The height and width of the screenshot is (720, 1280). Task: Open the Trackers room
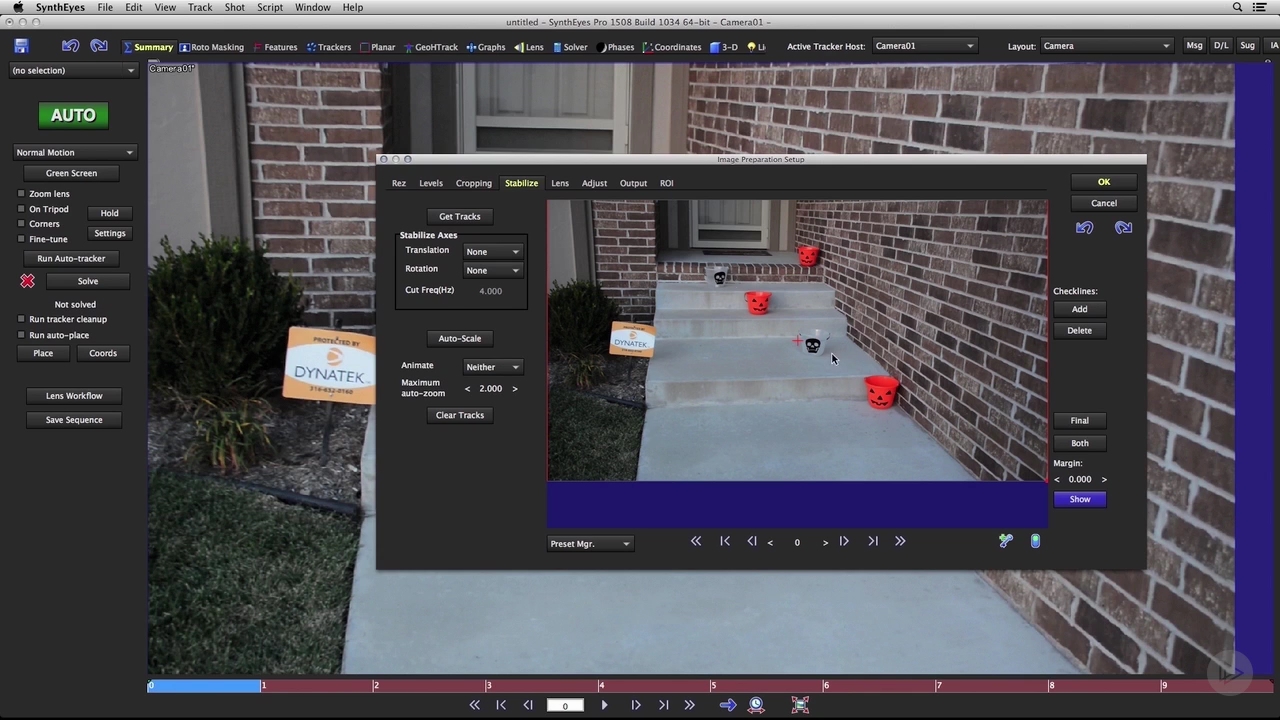coord(329,47)
